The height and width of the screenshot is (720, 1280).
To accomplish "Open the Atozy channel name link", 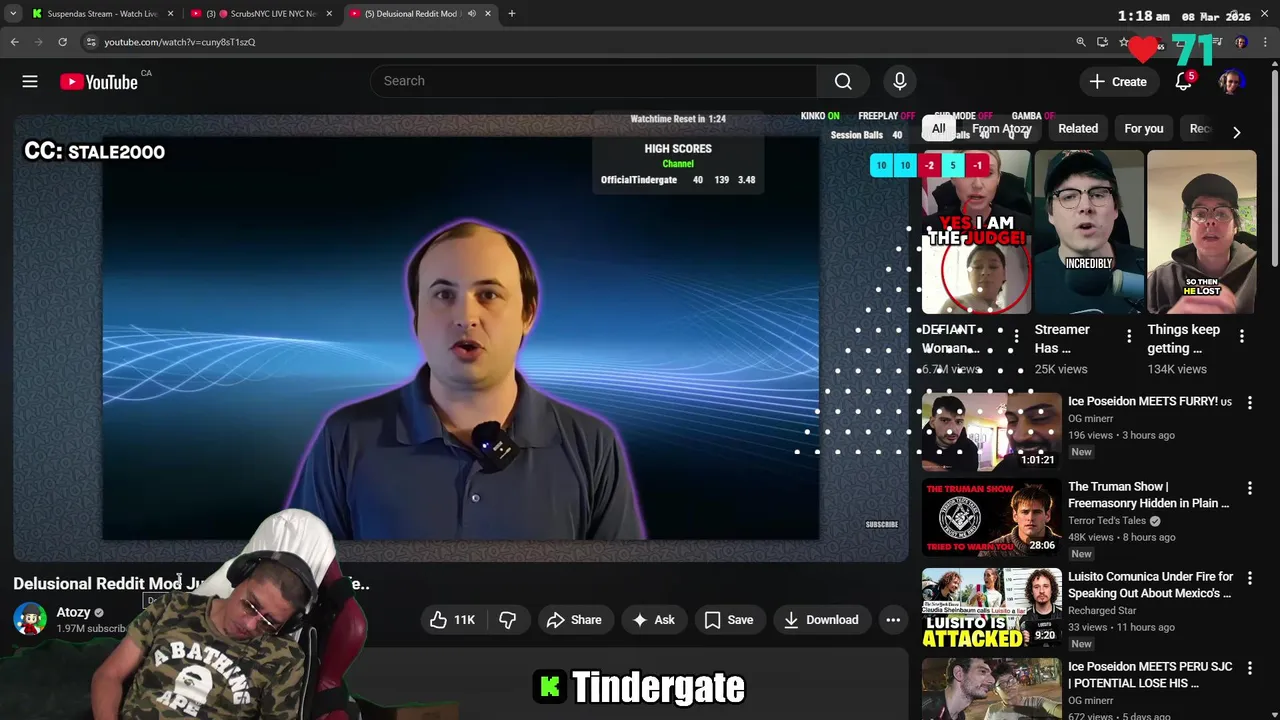I will [74, 612].
